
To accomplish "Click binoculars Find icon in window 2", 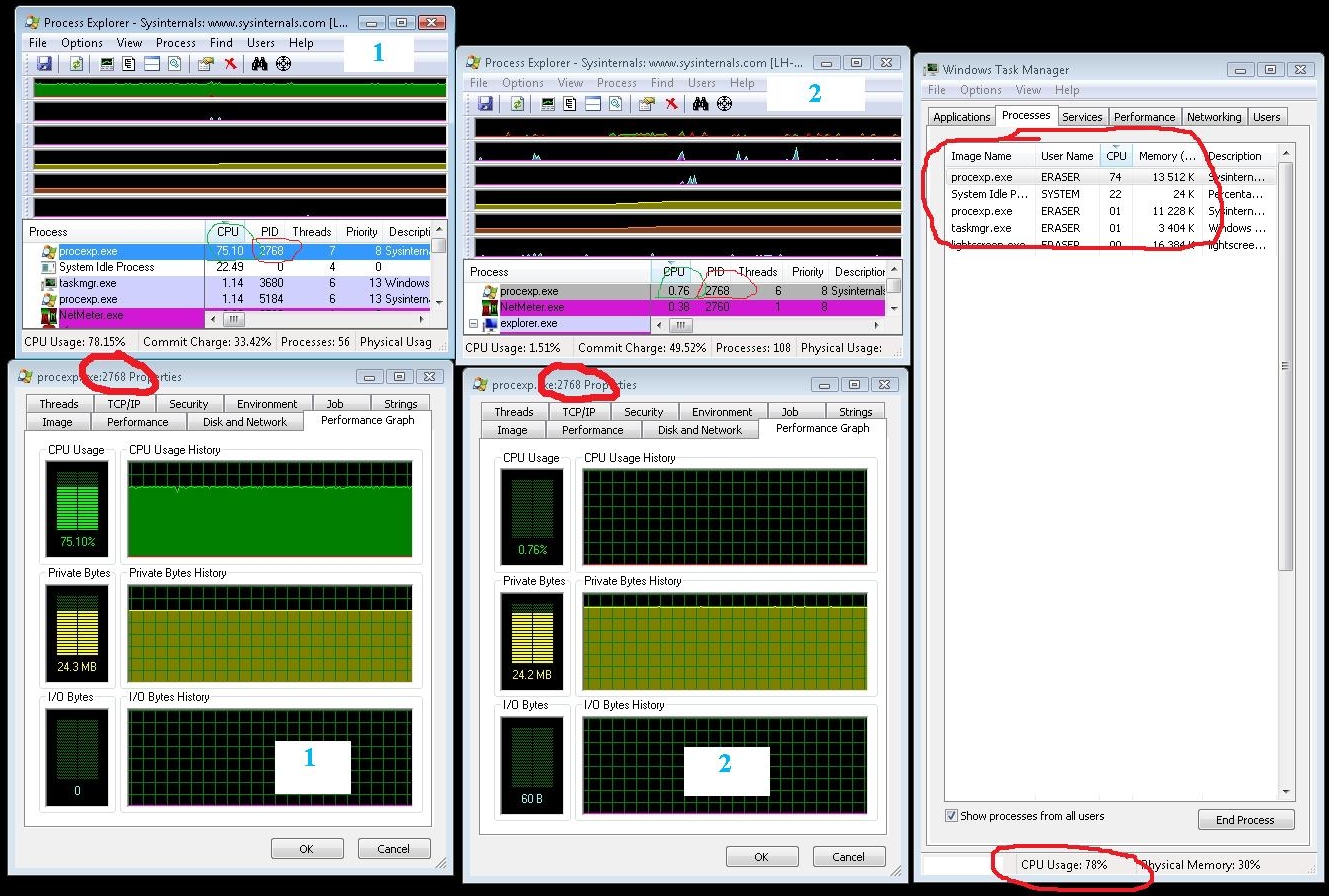I will 701,103.
